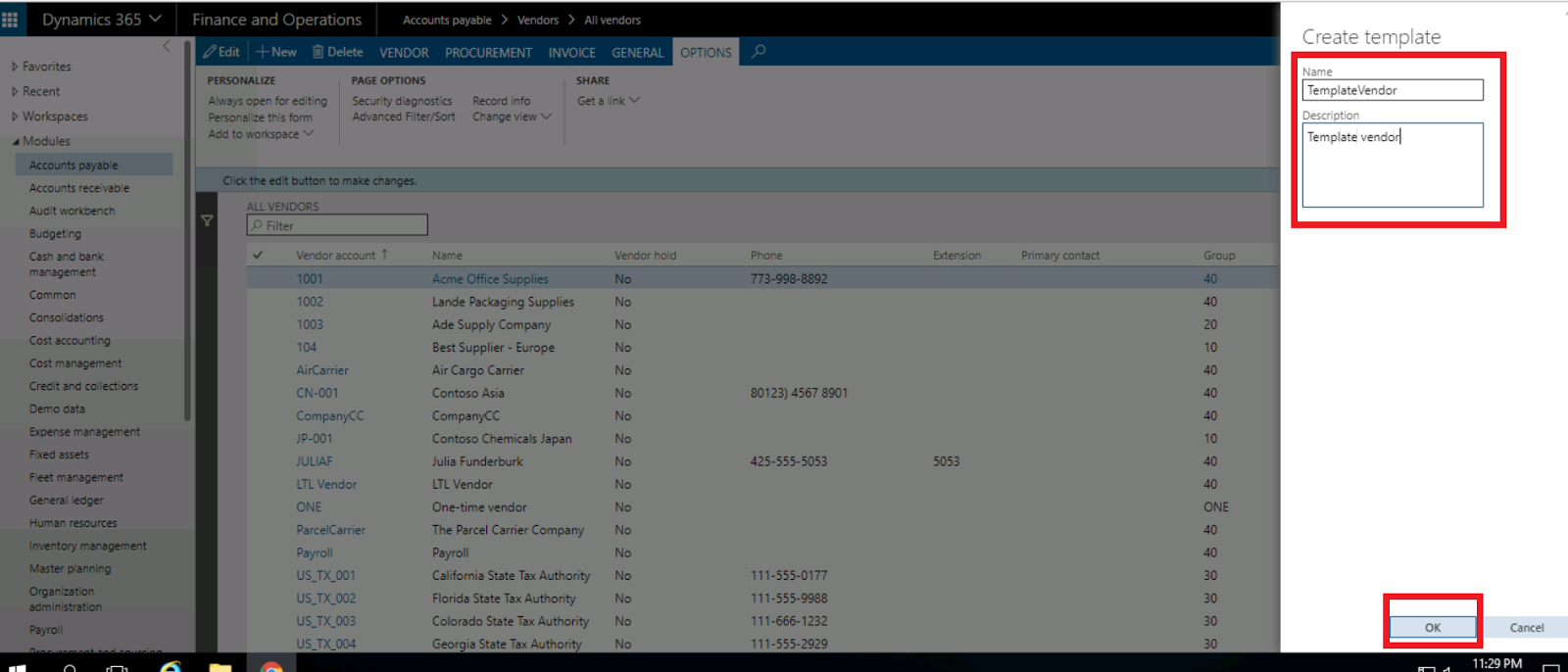Open Chrome from the taskbar
The image size is (1568, 672).
coord(271,667)
